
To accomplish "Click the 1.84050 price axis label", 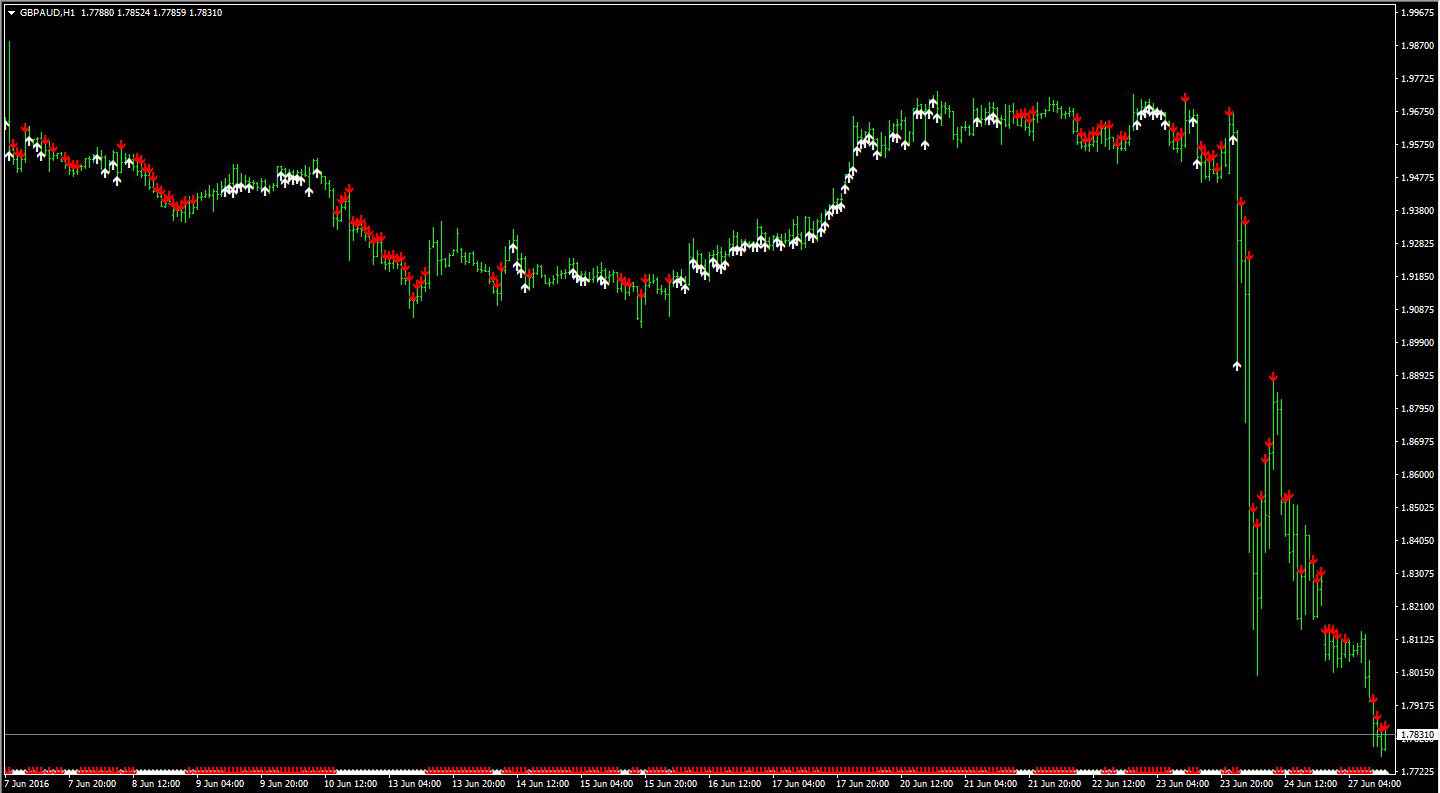I will (x=1418, y=541).
